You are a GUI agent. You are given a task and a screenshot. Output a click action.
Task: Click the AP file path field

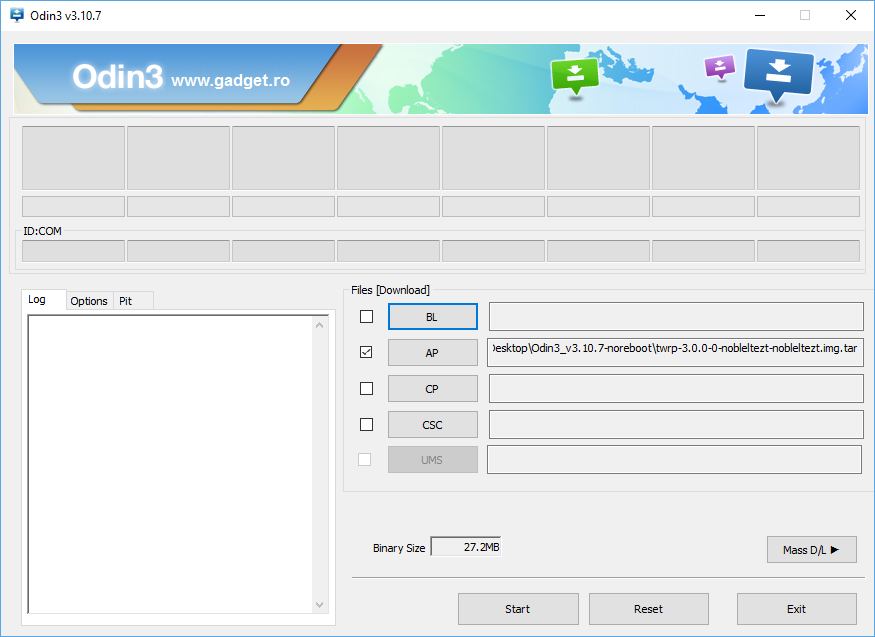675,352
